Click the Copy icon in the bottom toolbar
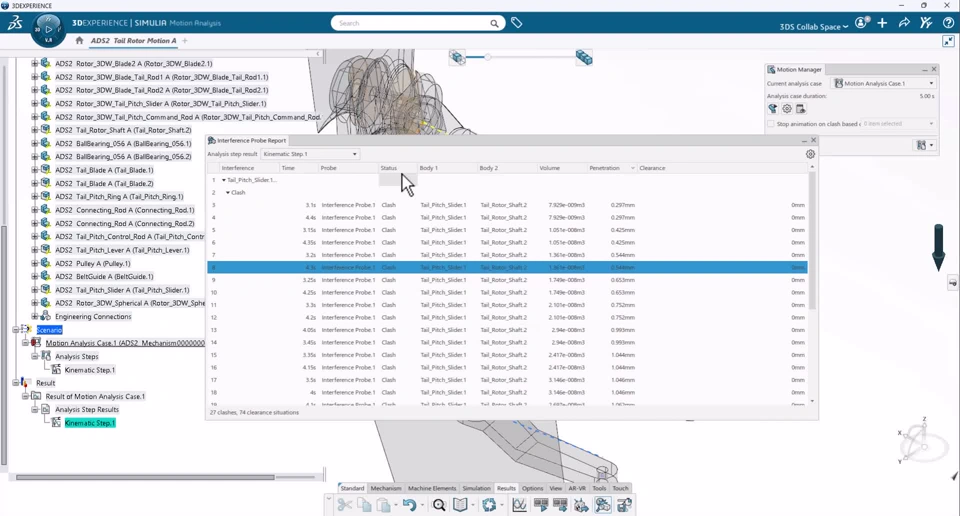 coord(364,505)
